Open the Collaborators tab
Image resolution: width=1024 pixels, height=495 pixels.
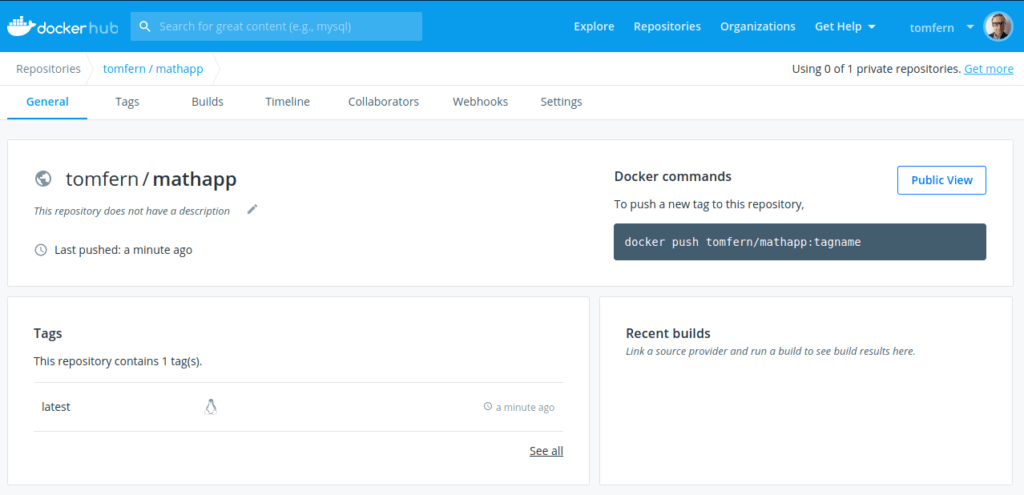383,102
